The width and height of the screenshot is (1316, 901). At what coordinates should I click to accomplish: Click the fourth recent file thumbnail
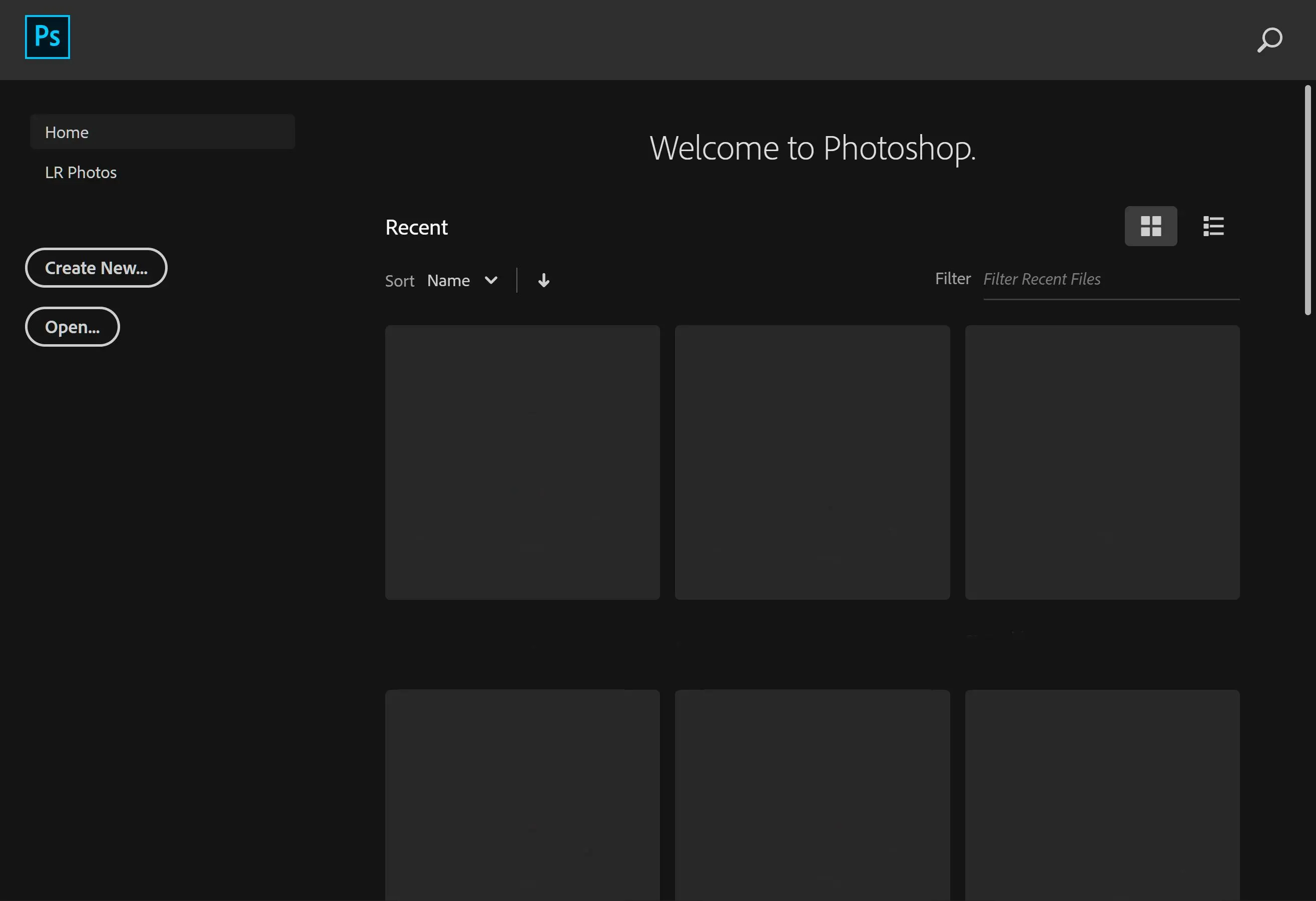(x=523, y=794)
